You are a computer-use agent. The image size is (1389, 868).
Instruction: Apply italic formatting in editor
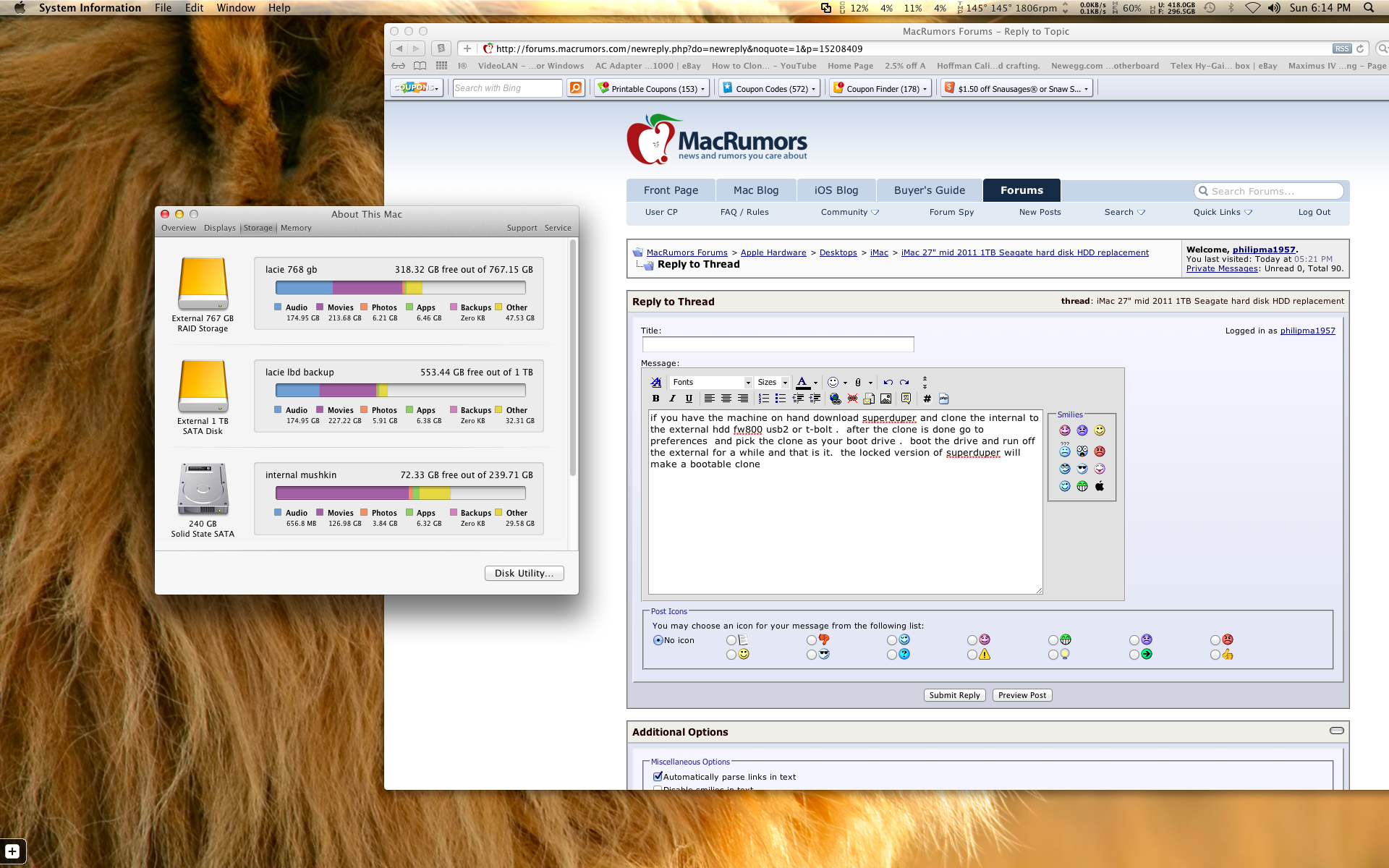pos(672,399)
